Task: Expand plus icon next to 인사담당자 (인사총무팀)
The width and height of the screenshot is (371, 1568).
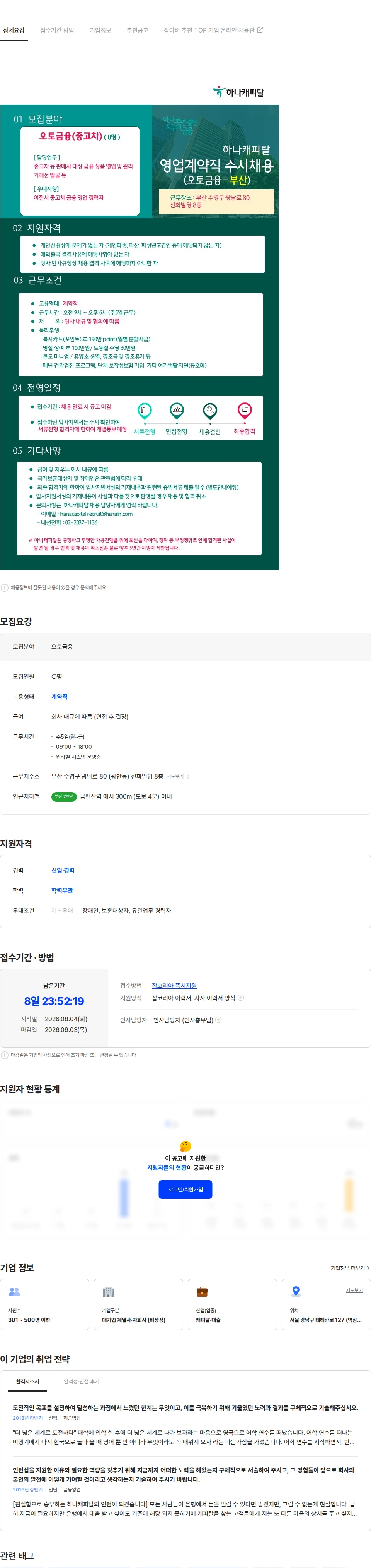Action: click(218, 1020)
